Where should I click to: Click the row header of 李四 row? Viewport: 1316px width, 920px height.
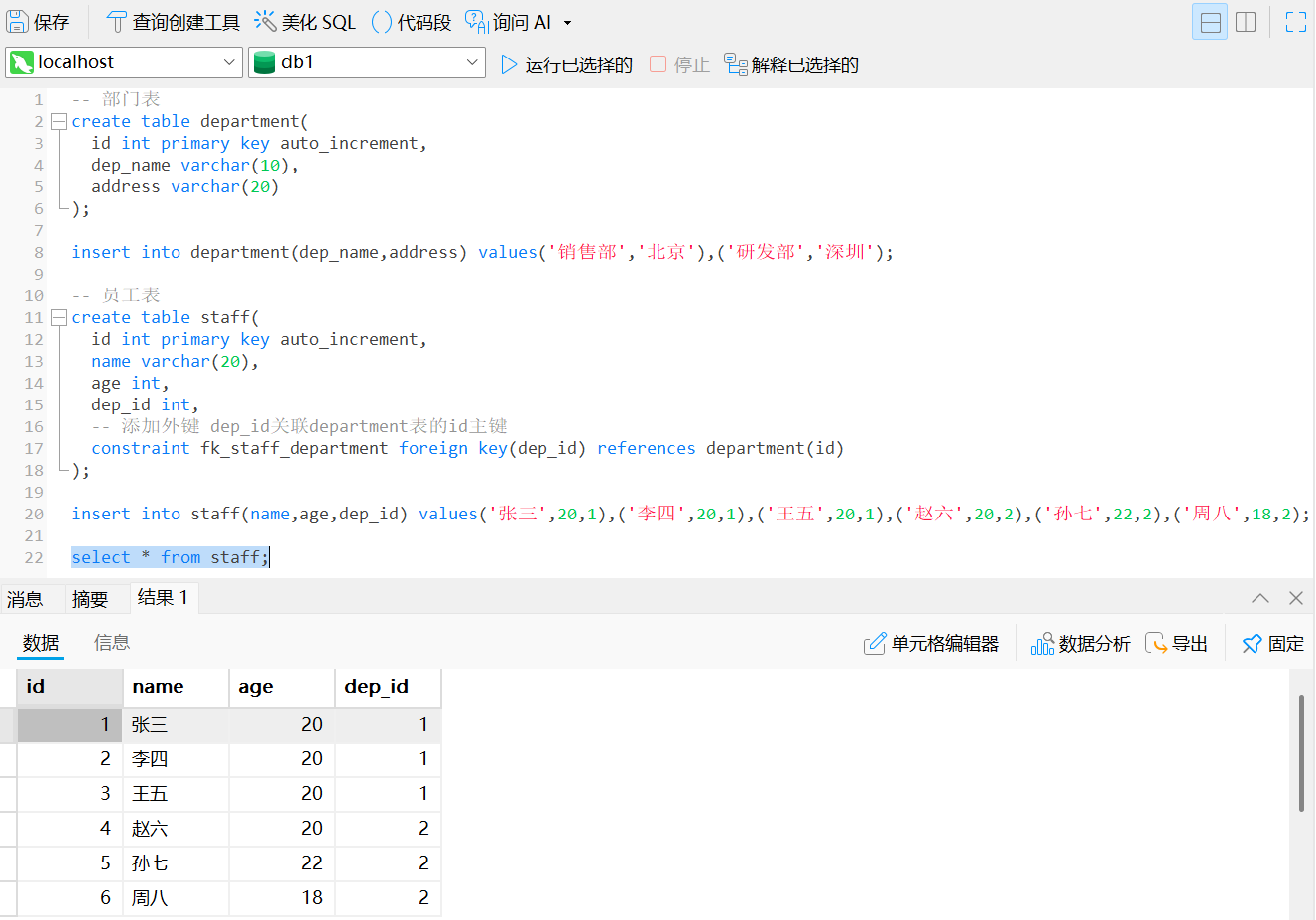[8, 759]
